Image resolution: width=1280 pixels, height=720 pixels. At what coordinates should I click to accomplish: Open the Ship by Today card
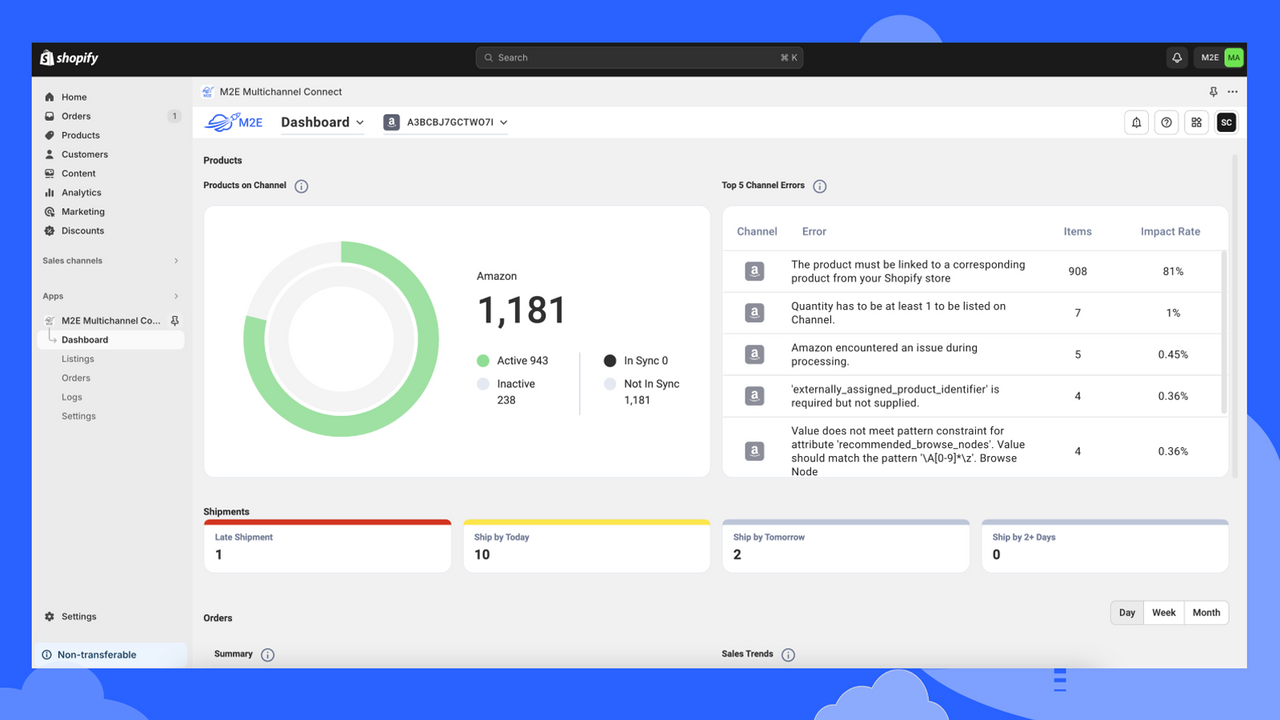tap(586, 546)
